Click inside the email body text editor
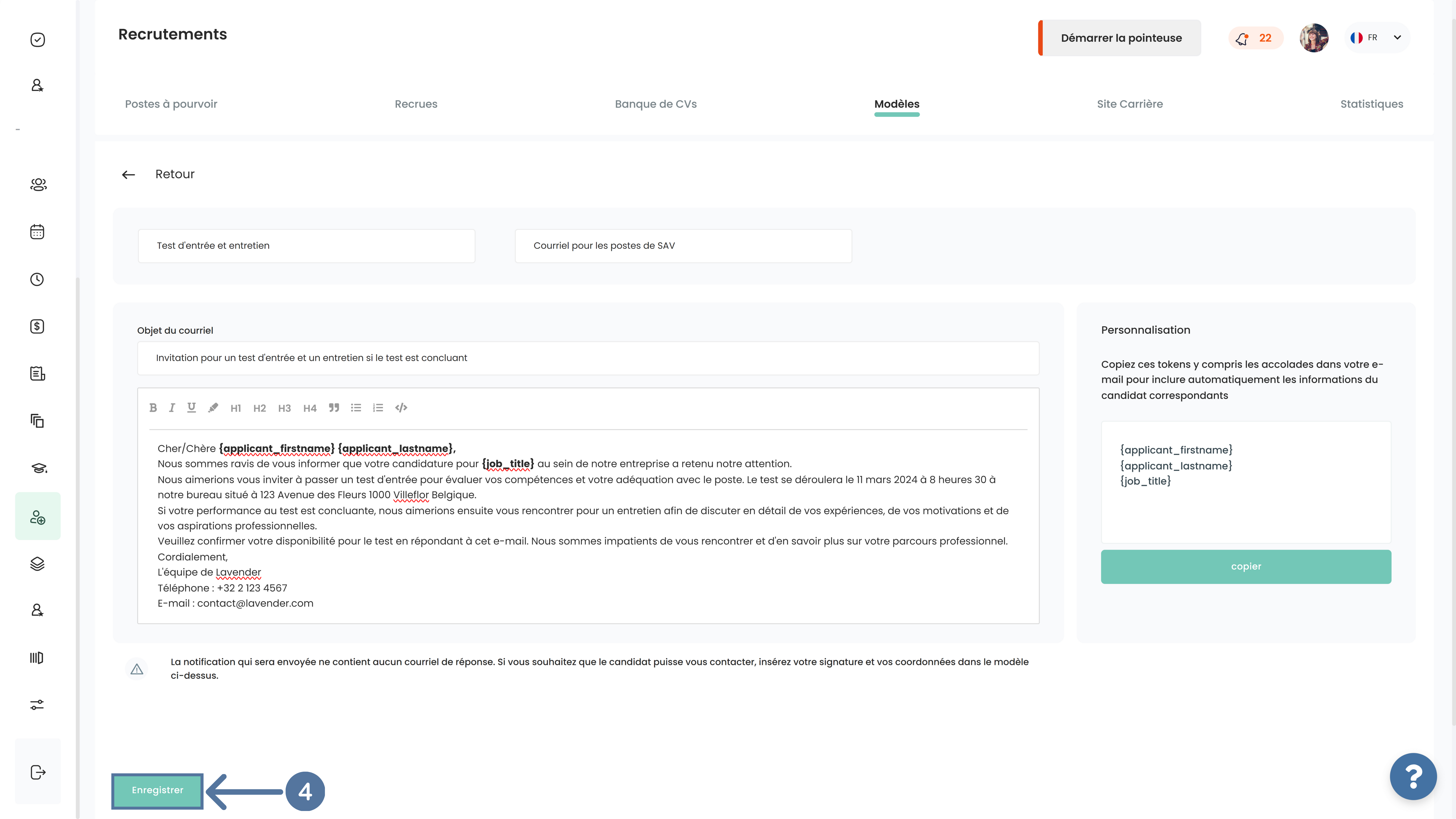 [x=588, y=526]
